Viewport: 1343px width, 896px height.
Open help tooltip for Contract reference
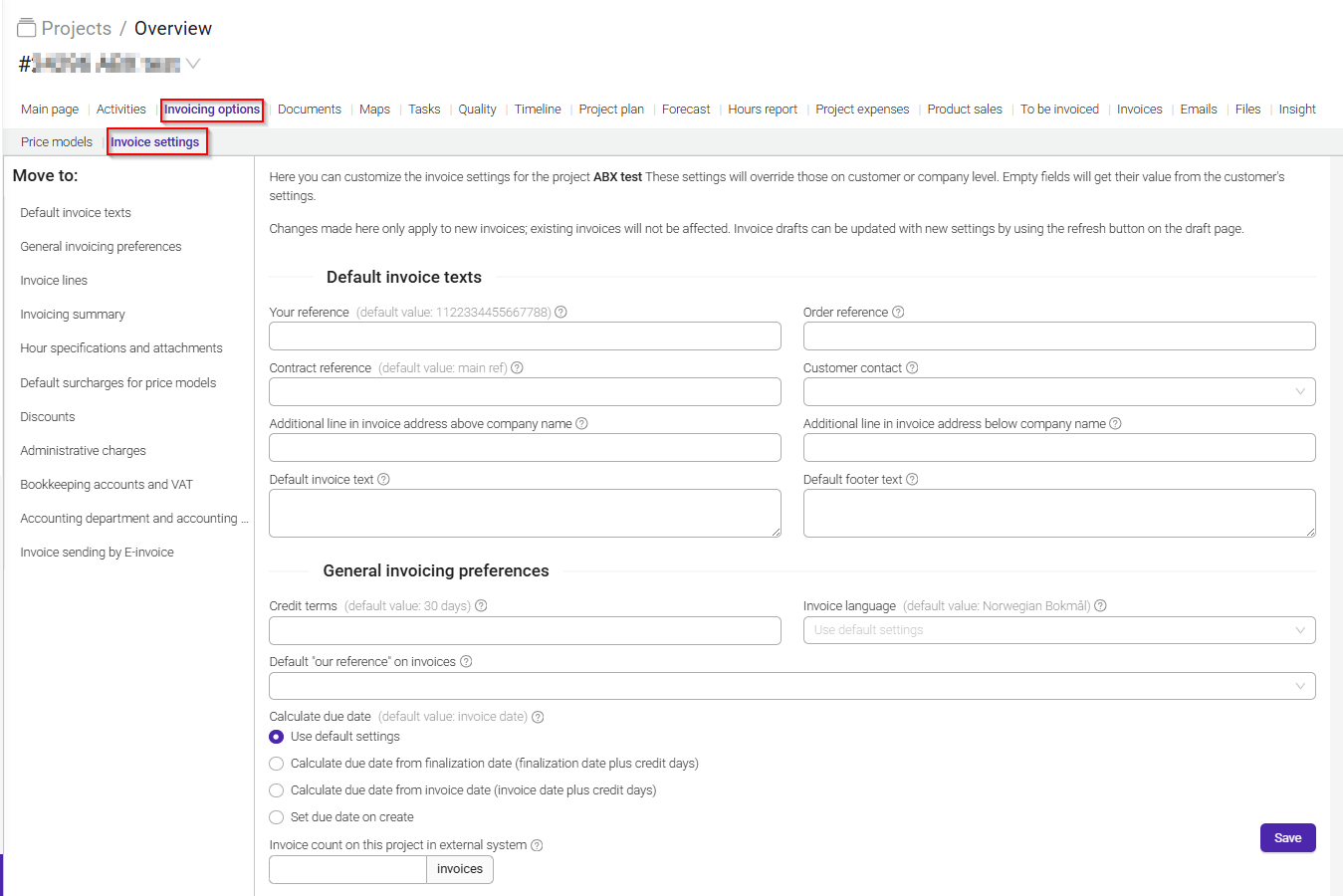click(518, 368)
